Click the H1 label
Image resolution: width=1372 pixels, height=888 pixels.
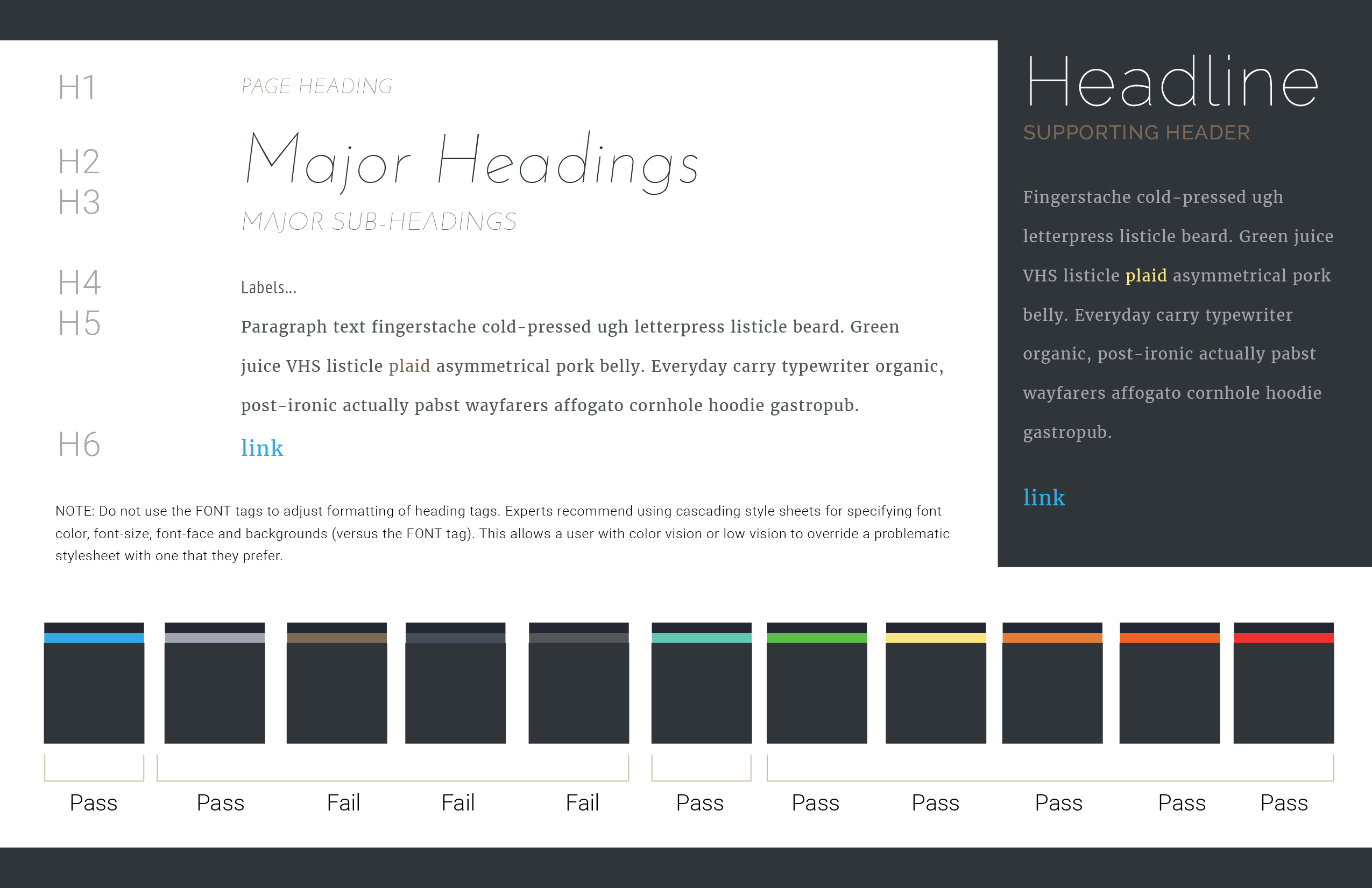(x=76, y=88)
